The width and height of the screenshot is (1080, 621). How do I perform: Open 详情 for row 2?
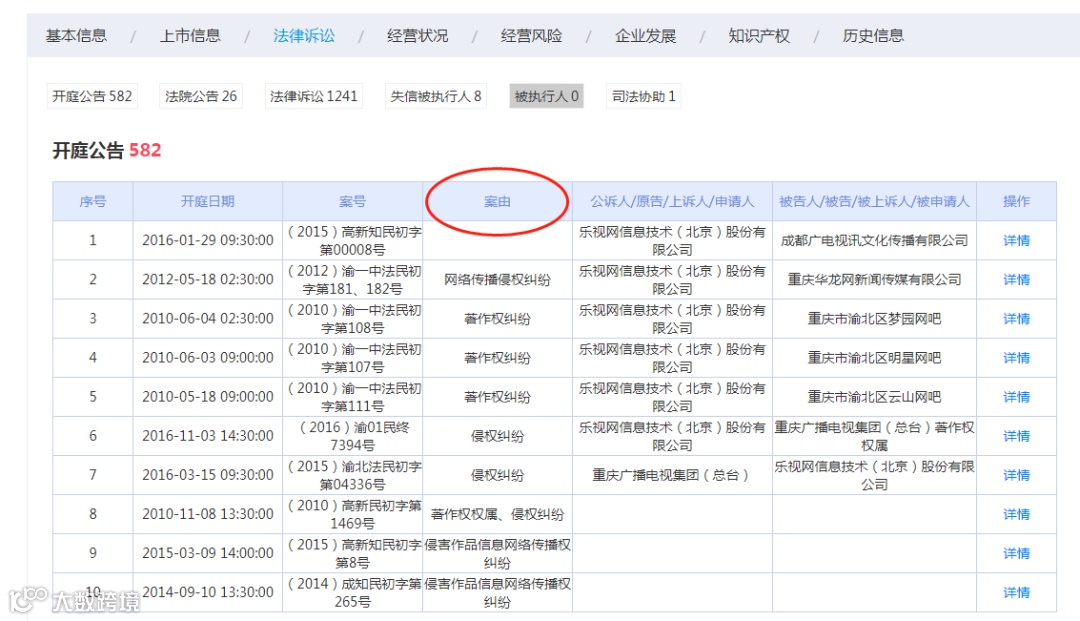point(1016,280)
